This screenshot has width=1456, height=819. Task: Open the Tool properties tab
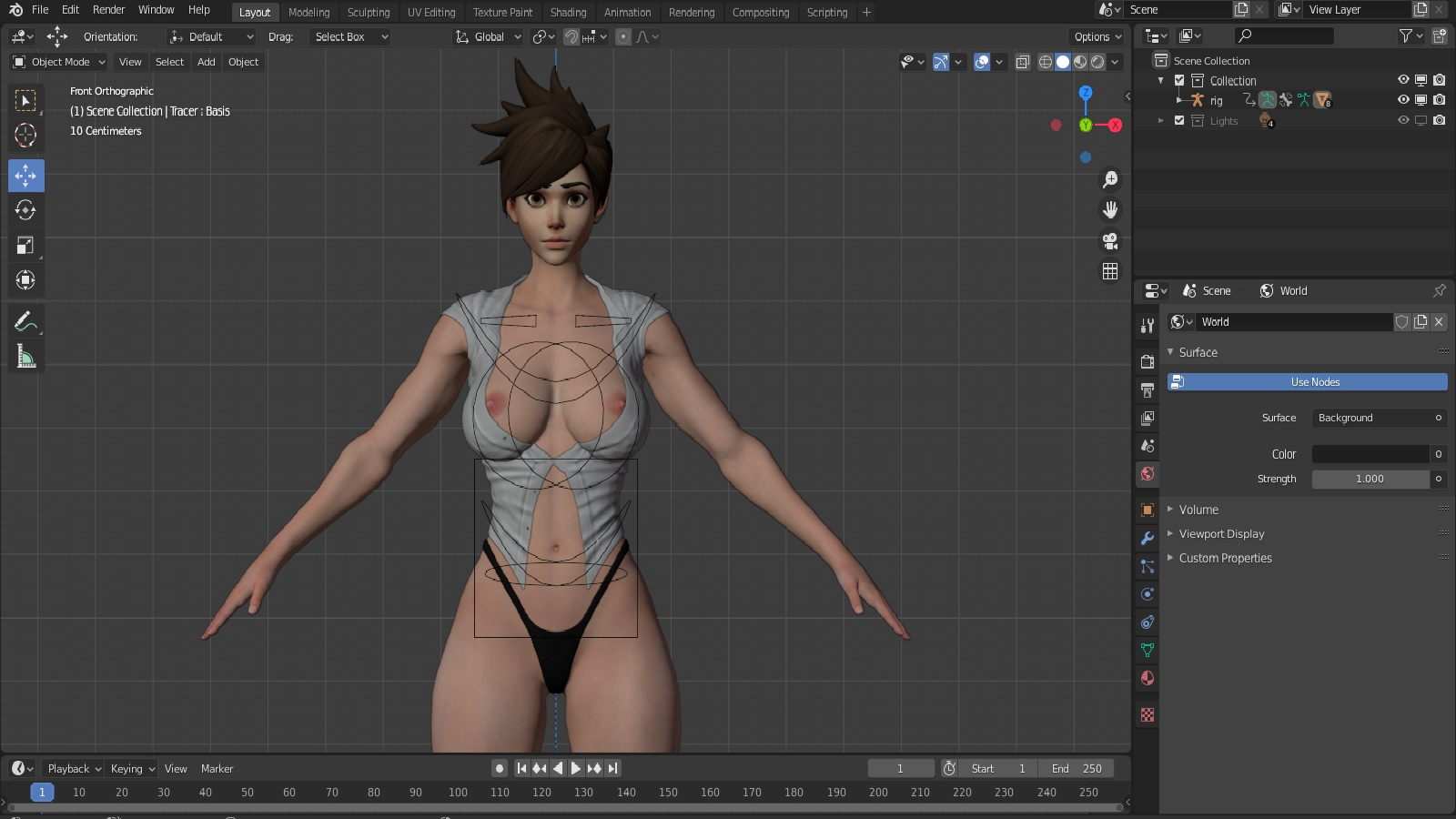[1148, 326]
